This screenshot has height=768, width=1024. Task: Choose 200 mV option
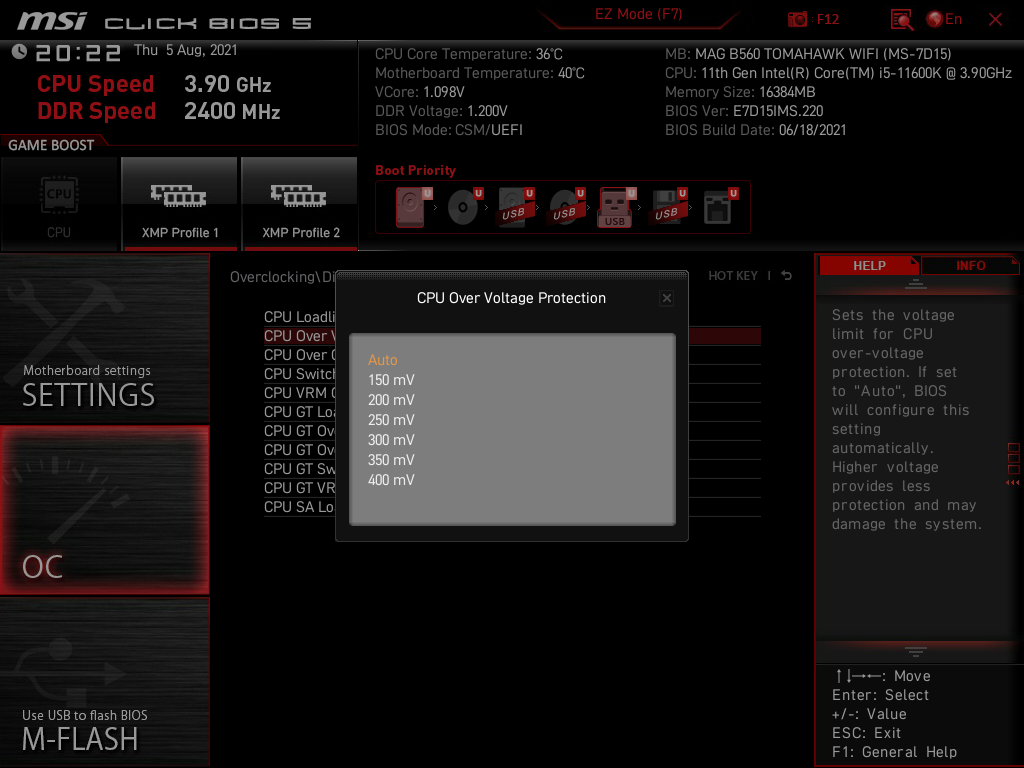tap(391, 400)
